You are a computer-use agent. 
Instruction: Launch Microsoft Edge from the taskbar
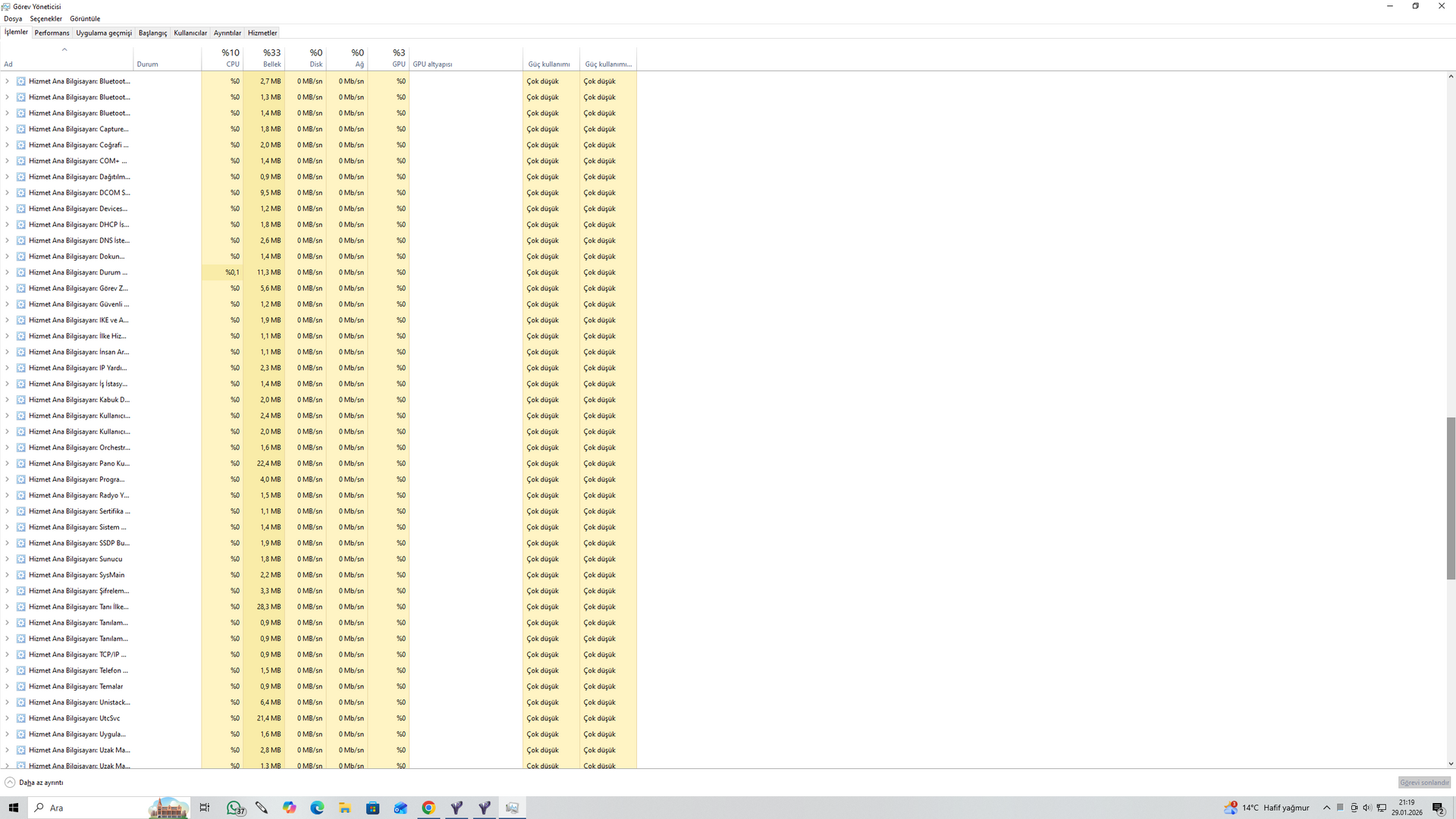click(317, 808)
